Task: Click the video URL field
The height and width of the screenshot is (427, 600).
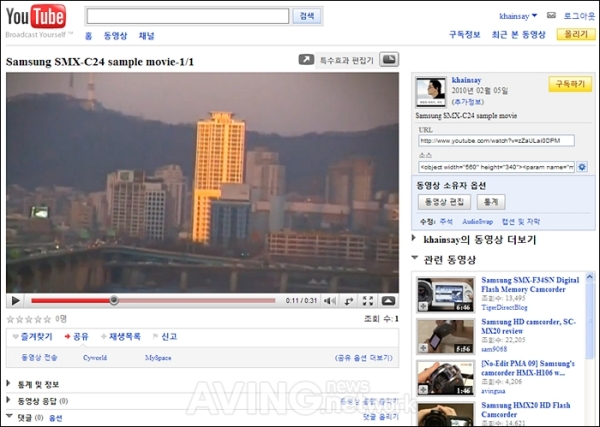Action: pyautogui.click(x=496, y=141)
